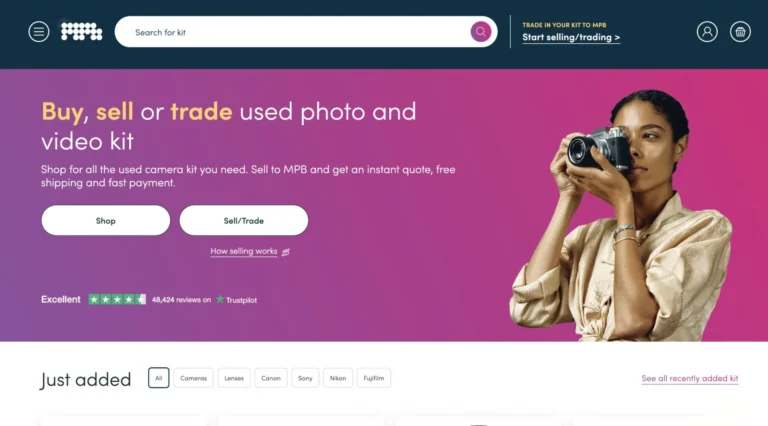Screen dimensions: 768x426
Task: Filter just added by Fujifilm
Action: pos(374,378)
